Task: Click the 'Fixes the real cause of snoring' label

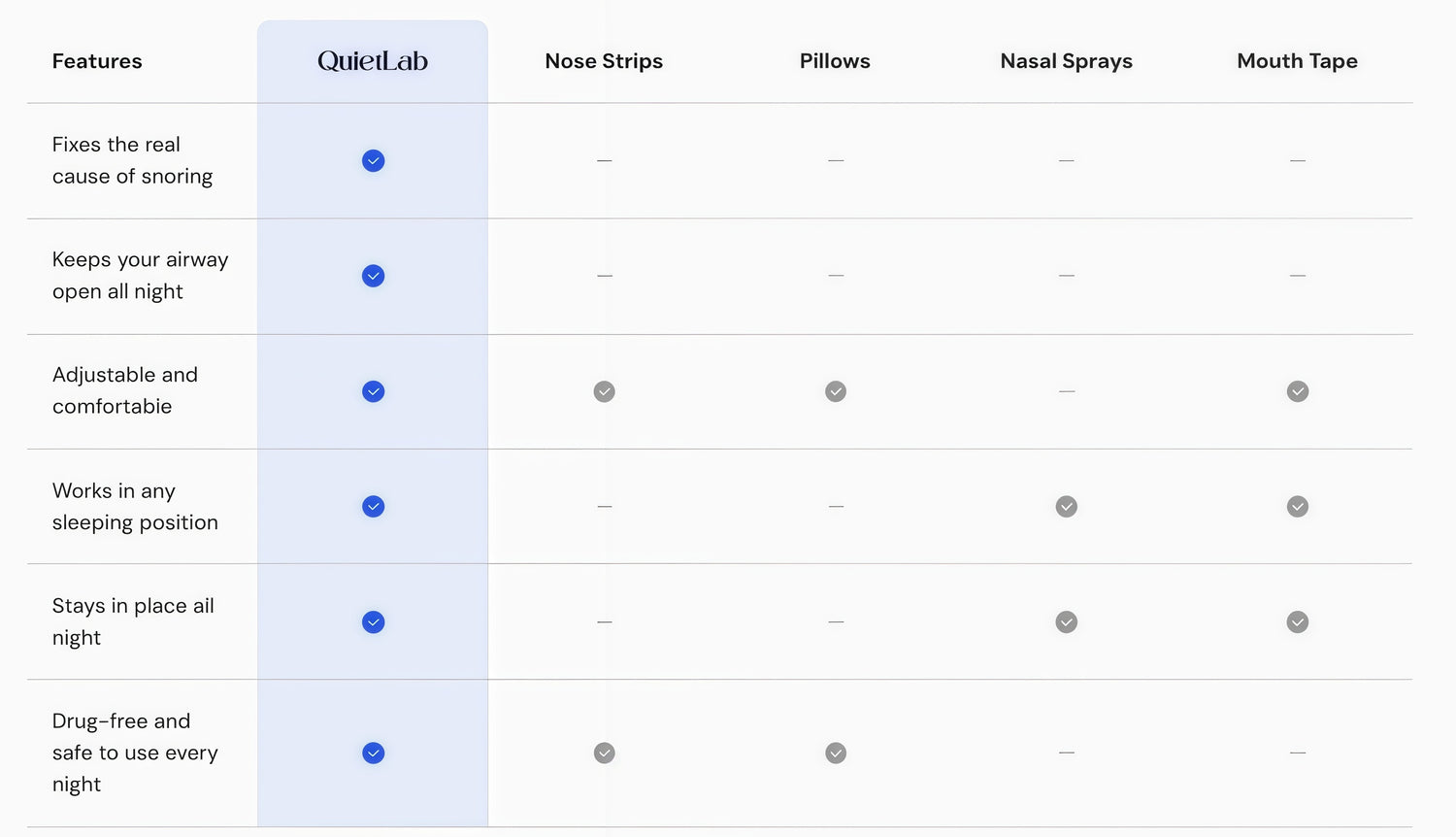Action: pyautogui.click(x=132, y=160)
